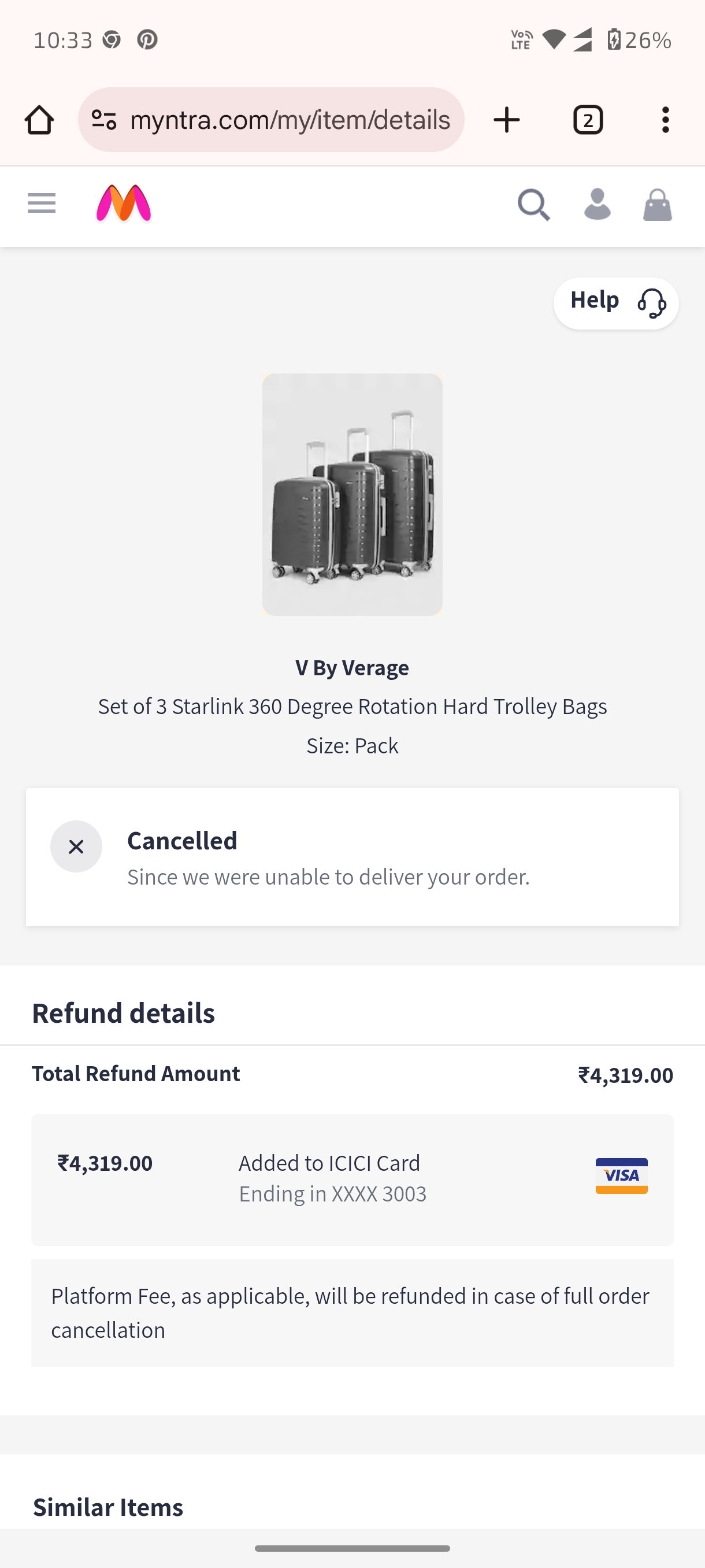This screenshot has height=1568, width=705.
Task: Tap the Similar Items heading
Action: [108, 1507]
